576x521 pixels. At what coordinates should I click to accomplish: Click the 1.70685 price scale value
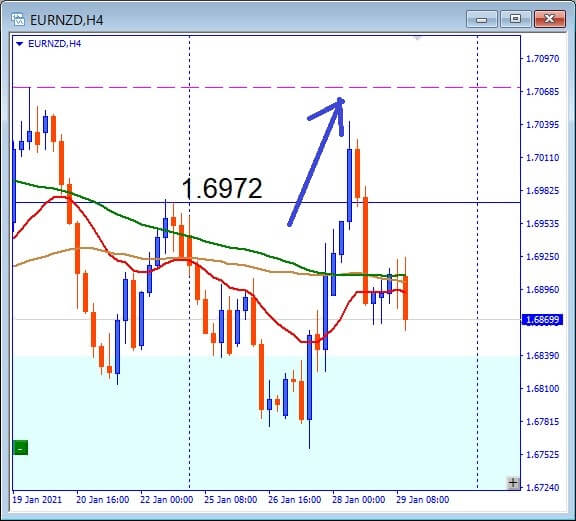point(542,92)
